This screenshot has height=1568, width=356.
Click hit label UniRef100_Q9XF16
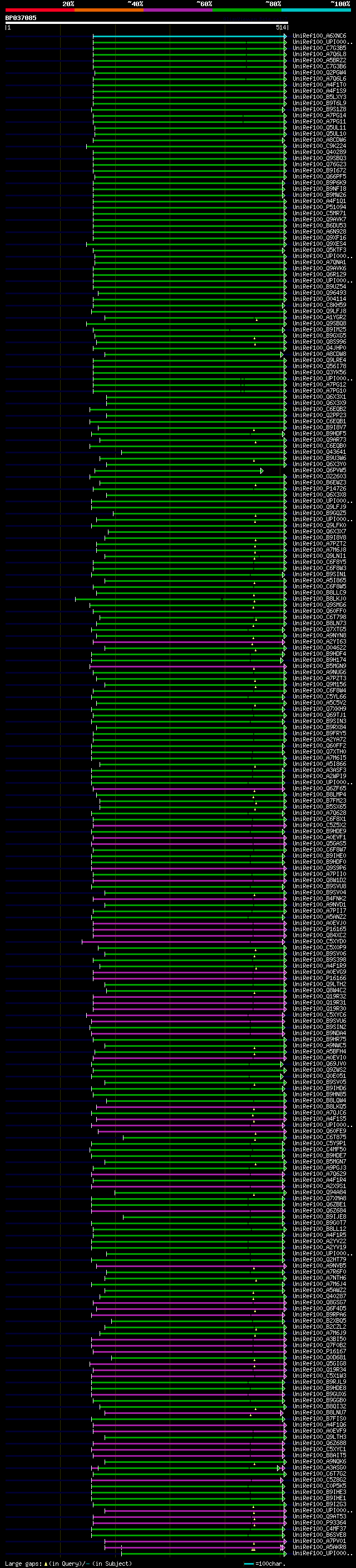[x=319, y=238]
